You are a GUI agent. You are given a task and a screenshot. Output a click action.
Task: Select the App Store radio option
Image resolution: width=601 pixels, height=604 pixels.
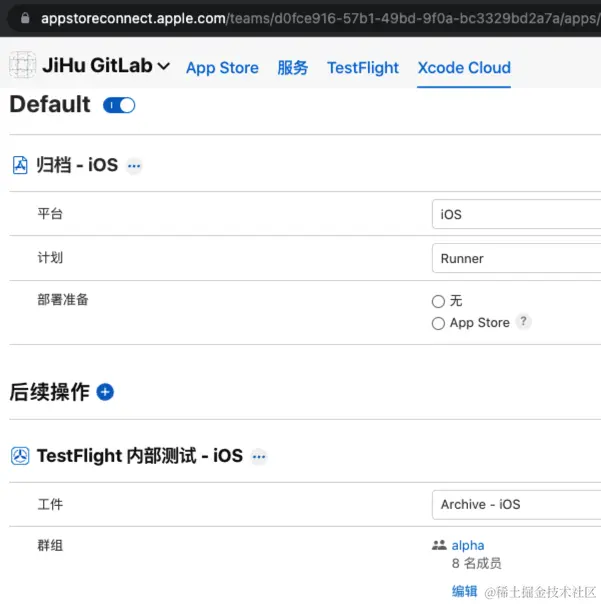438,323
